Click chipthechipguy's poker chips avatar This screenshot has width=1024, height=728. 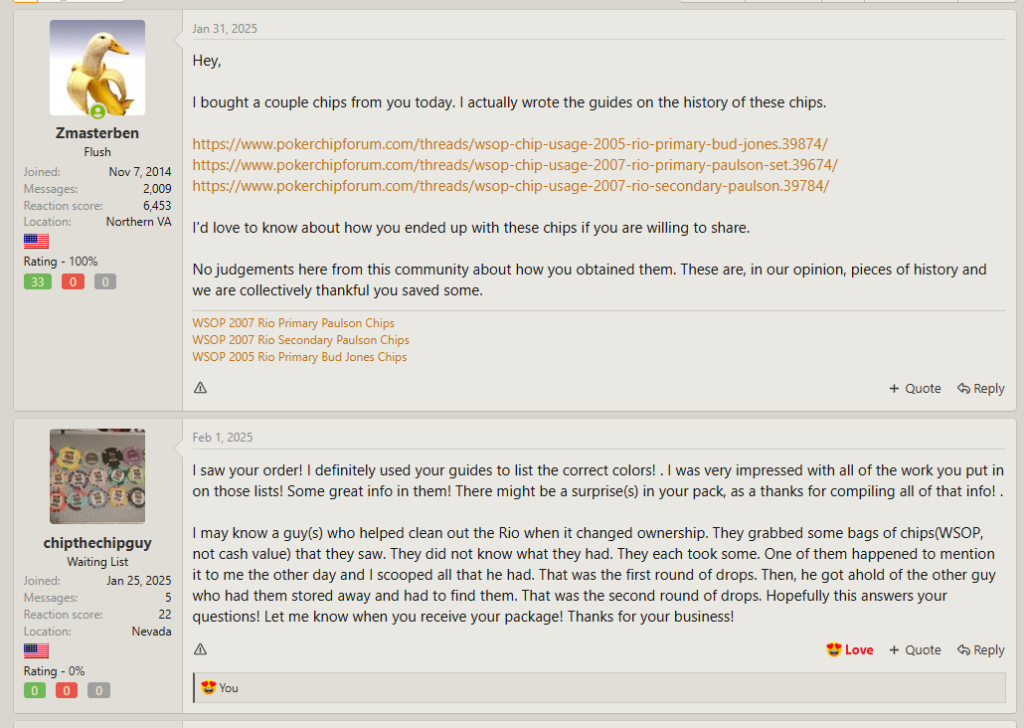point(97,477)
